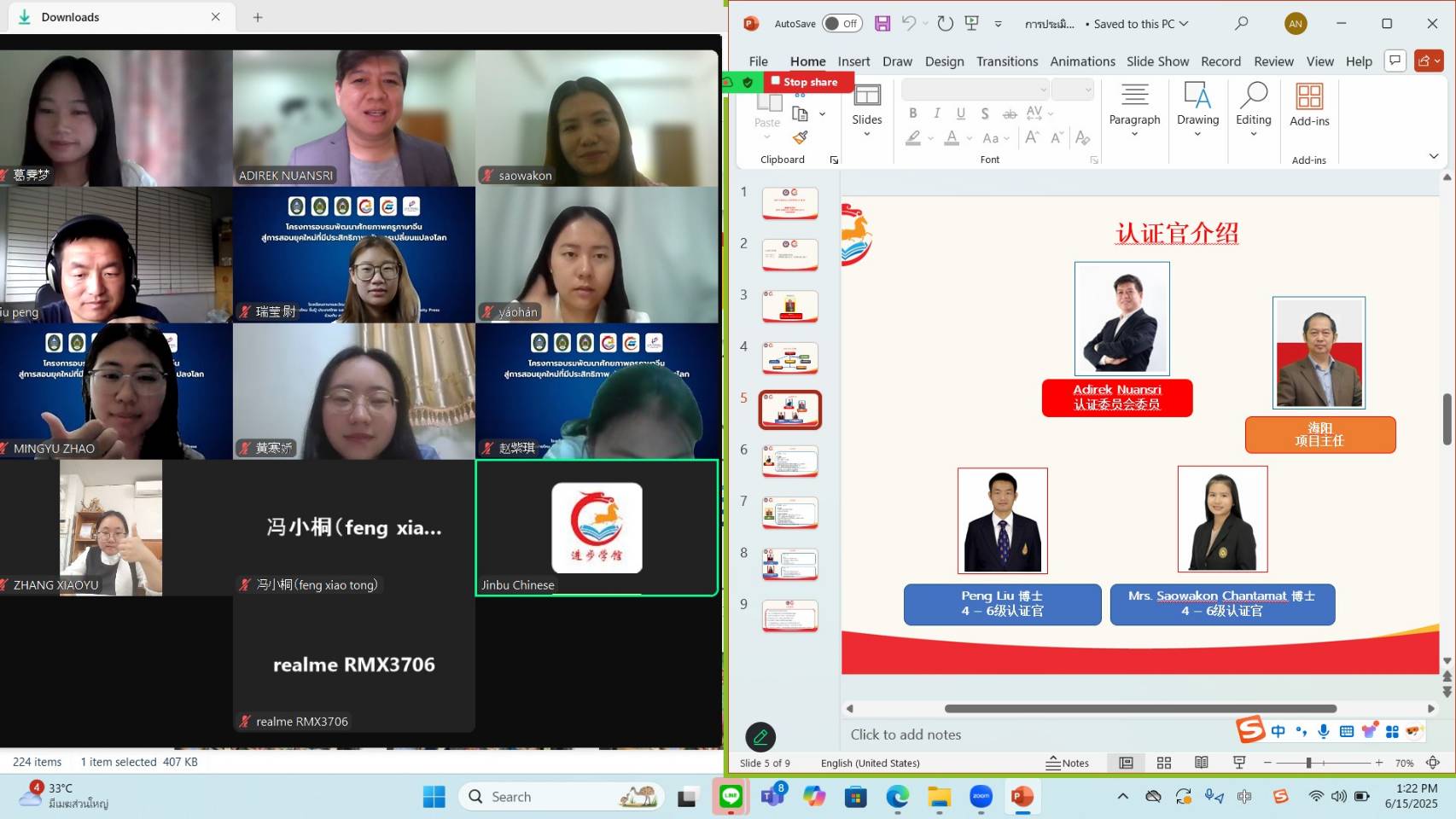Open Reading View from status bar

(x=1202, y=763)
